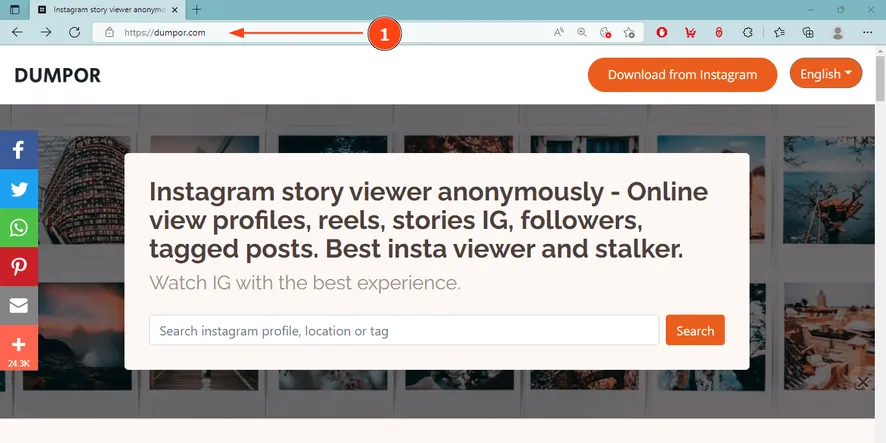
Task: Click the Pinterest share icon
Action: 19,267
